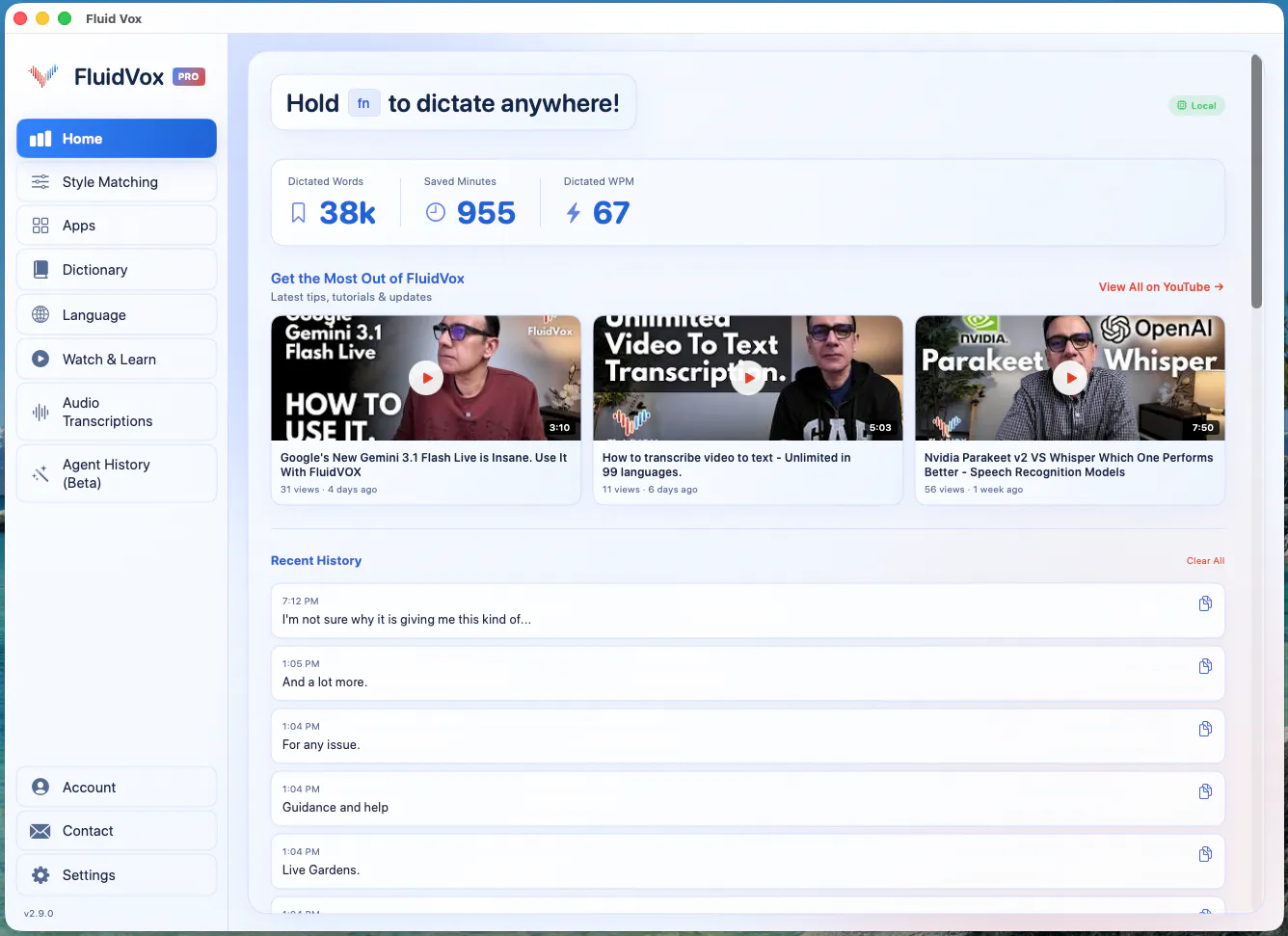Click the Local status badge
This screenshot has width=1288, height=936.
(1196, 106)
